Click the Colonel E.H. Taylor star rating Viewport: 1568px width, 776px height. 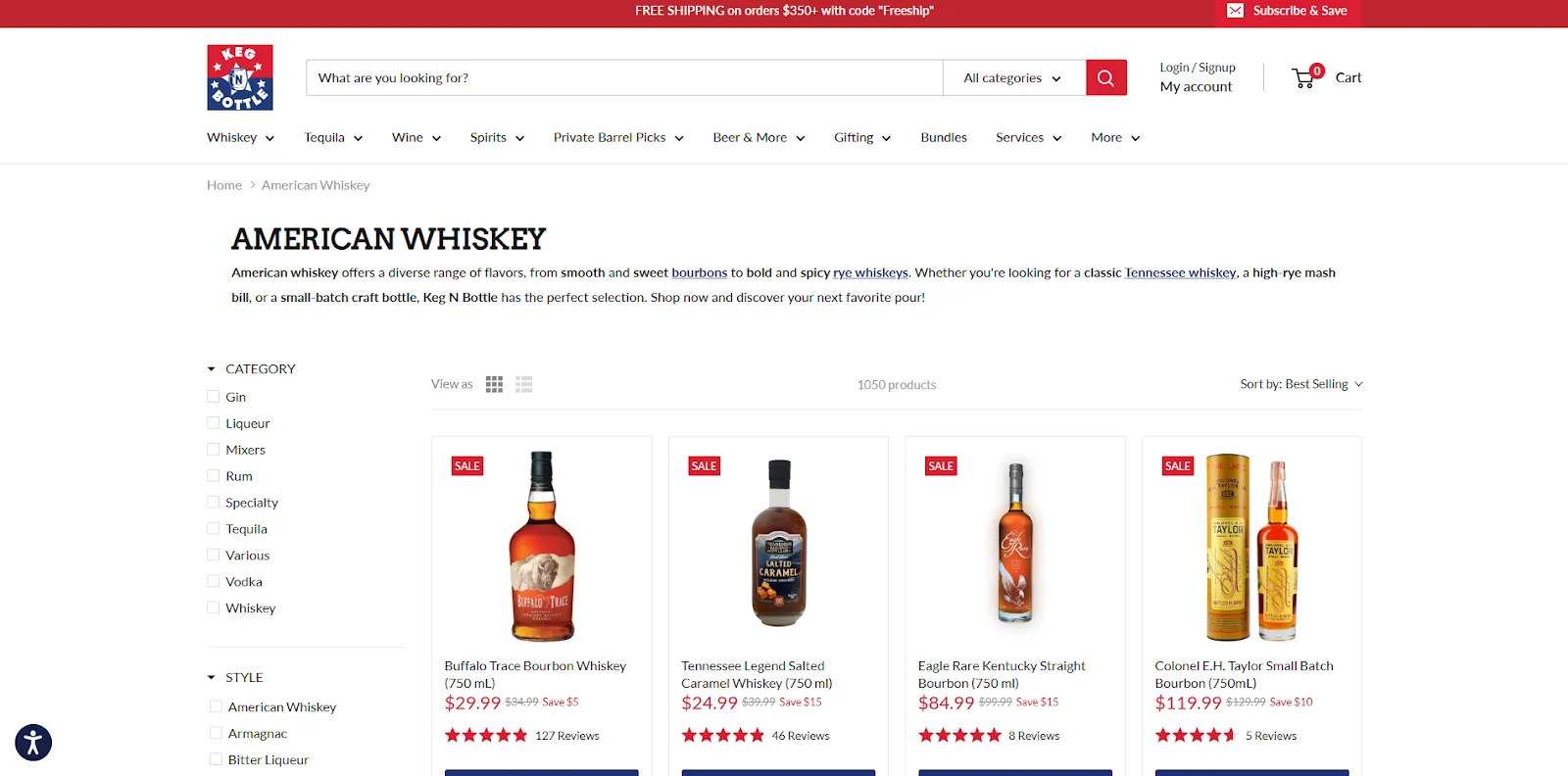(x=1196, y=735)
